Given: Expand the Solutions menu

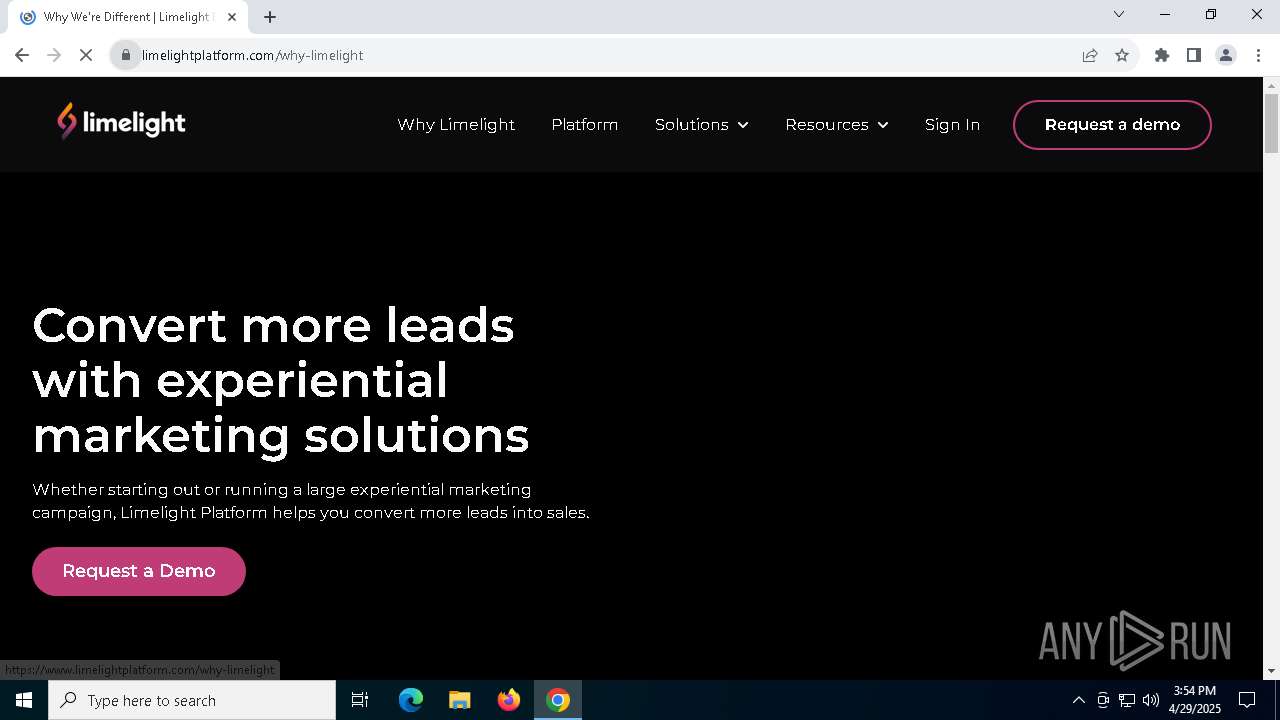Looking at the screenshot, I should [x=702, y=125].
